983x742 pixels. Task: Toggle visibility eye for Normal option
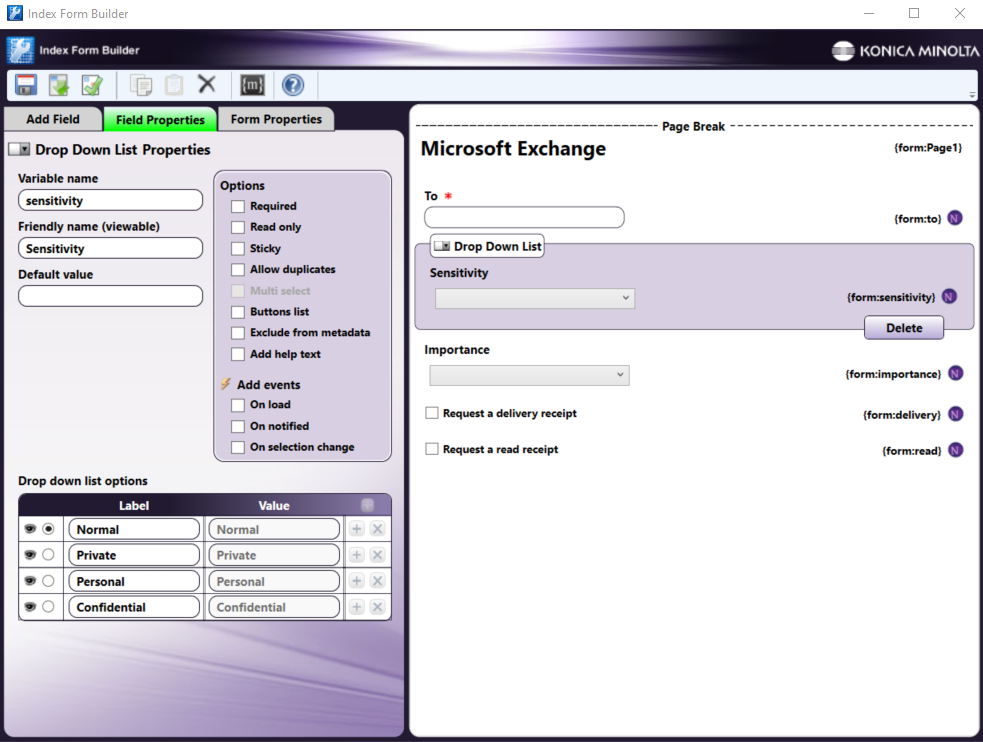29,529
